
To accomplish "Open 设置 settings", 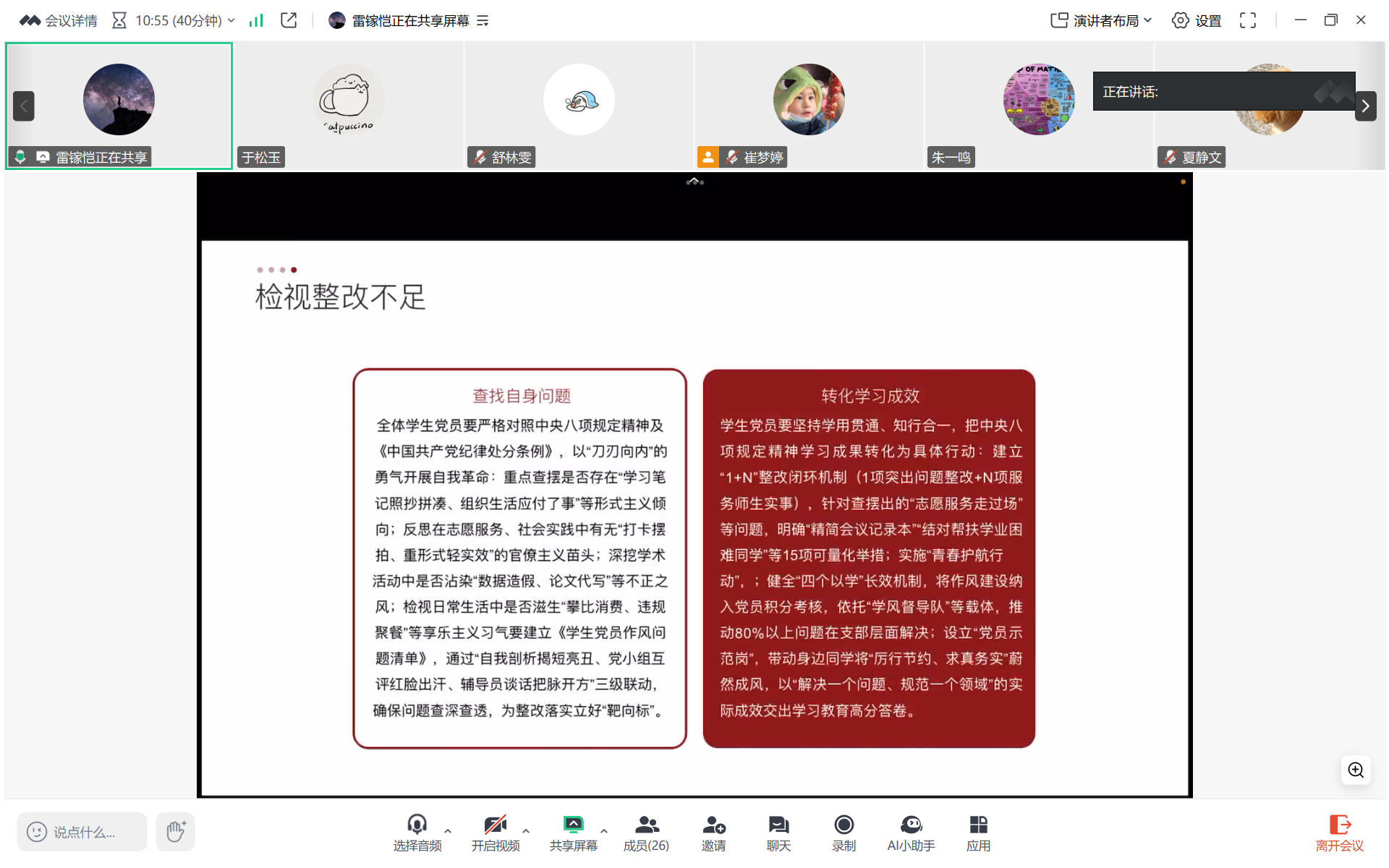I will (x=1197, y=20).
